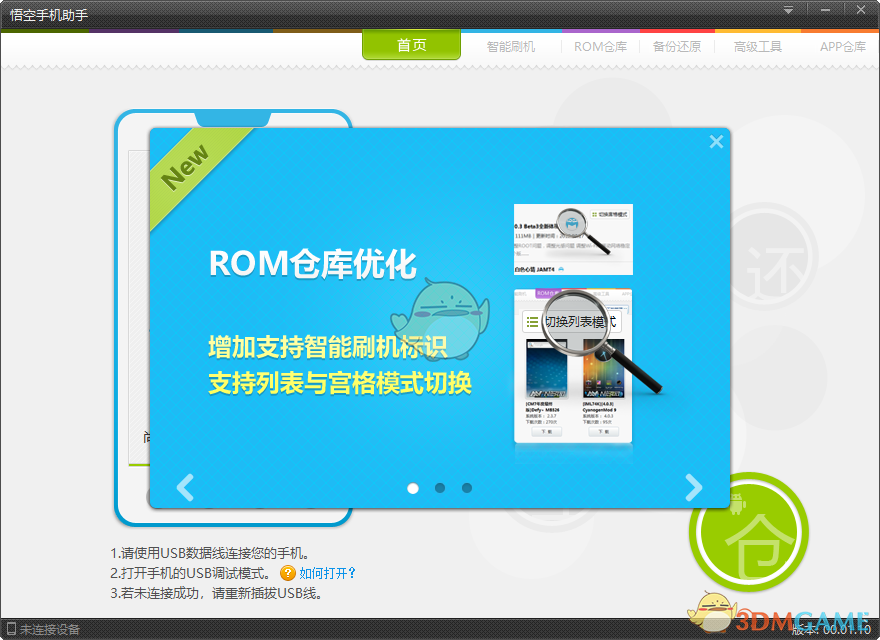Click instruction 1.请使用USB数据线连接您的手机
The height and width of the screenshot is (640, 880).
tap(210, 554)
